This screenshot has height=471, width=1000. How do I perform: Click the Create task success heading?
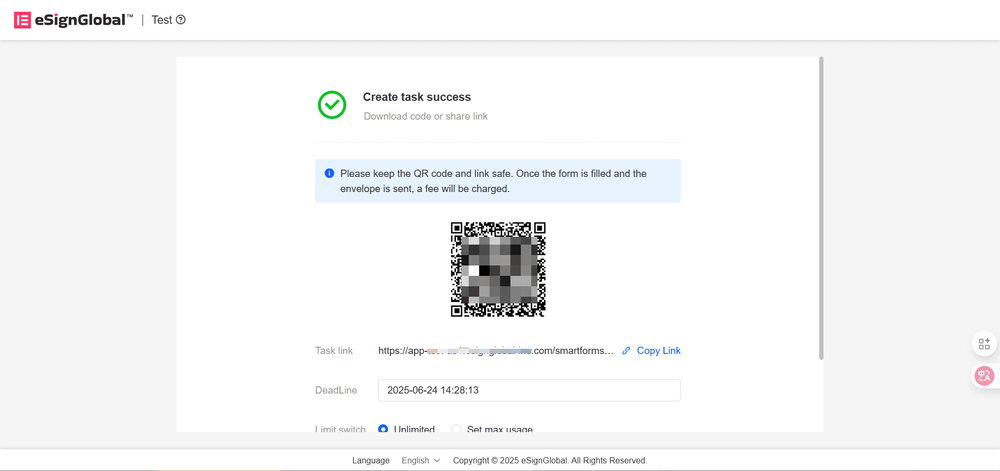tap(416, 97)
